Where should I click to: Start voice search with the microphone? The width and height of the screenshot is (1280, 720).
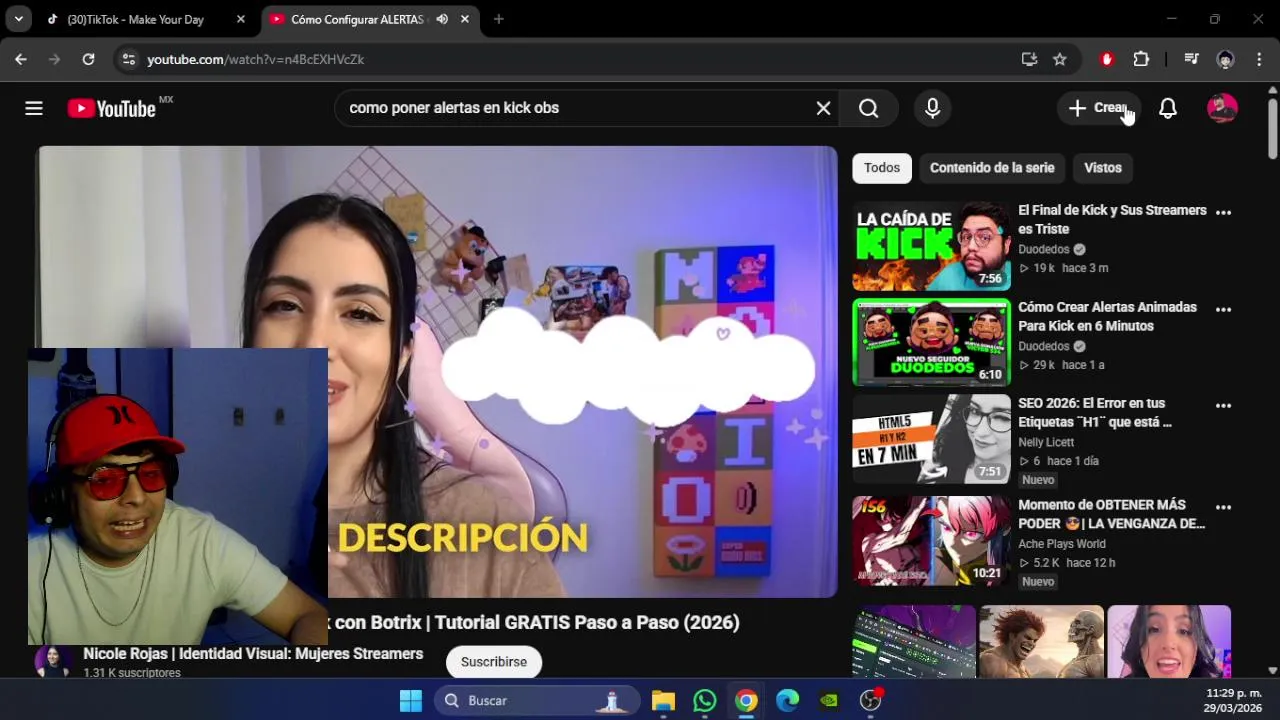coord(932,108)
